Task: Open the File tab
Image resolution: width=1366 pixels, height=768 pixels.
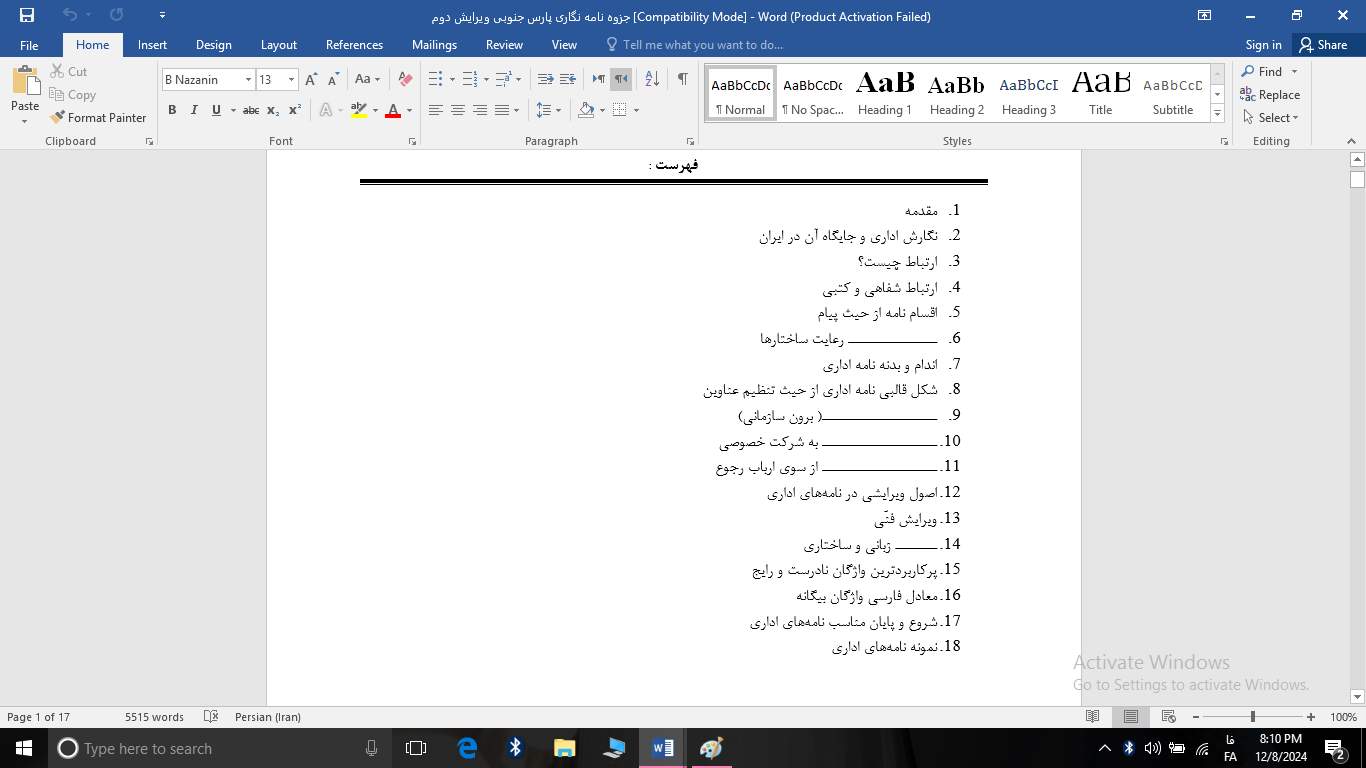Action: pos(29,45)
